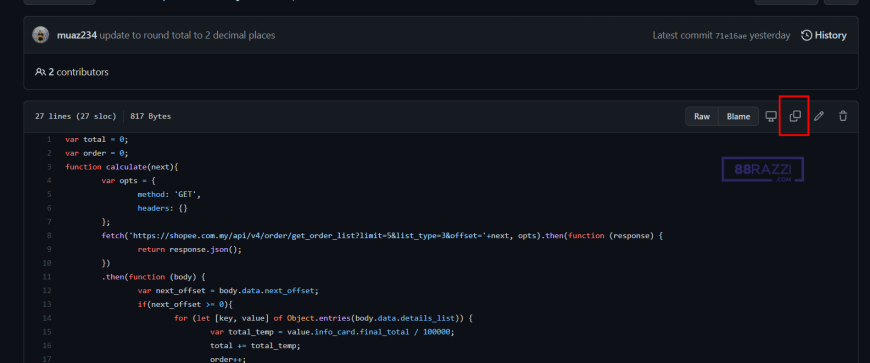Screen dimensions: 870x363
Task: Open commit 'update to round total' message
Action: [x=187, y=36]
